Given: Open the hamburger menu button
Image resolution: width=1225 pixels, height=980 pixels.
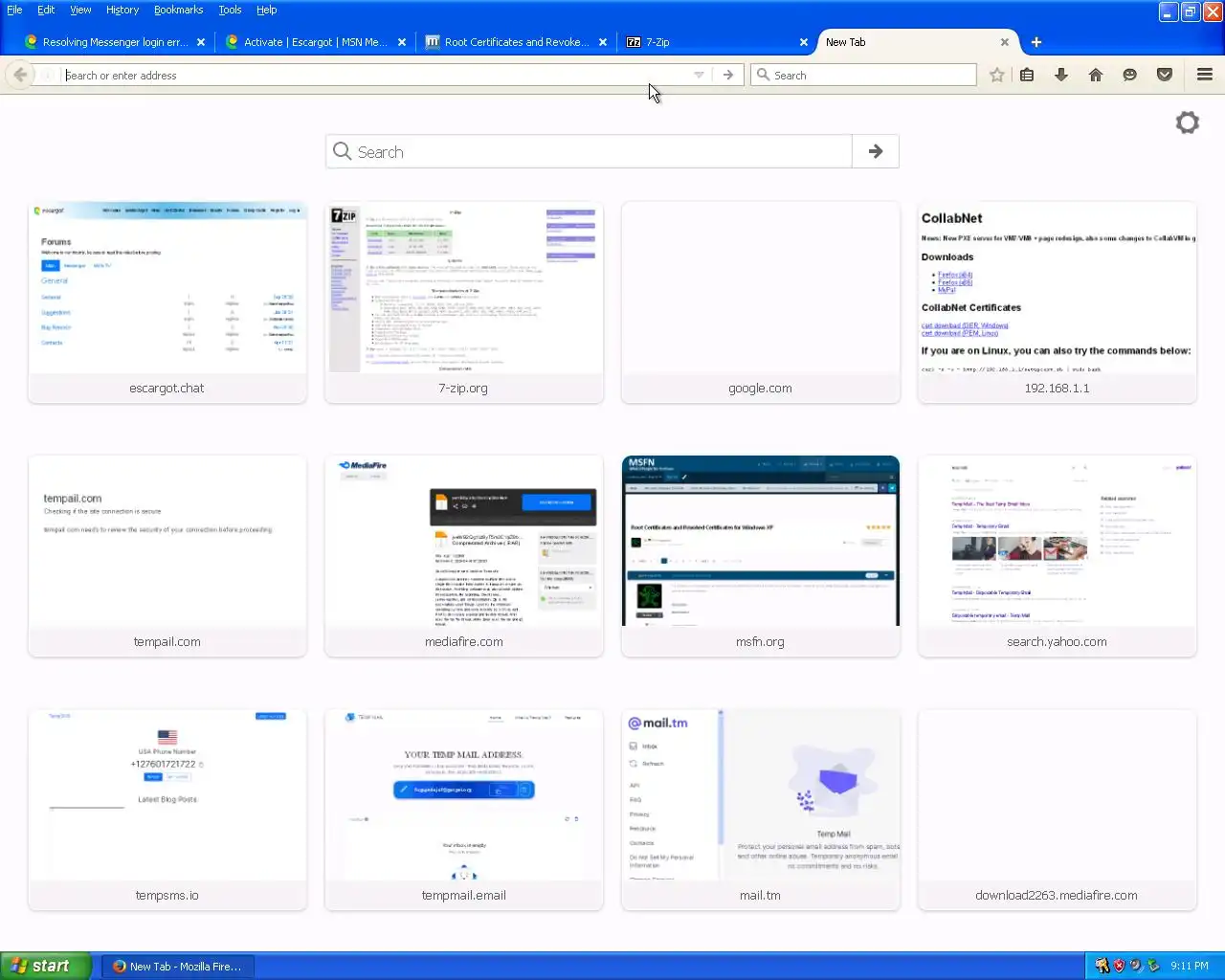Looking at the screenshot, I should point(1205,75).
